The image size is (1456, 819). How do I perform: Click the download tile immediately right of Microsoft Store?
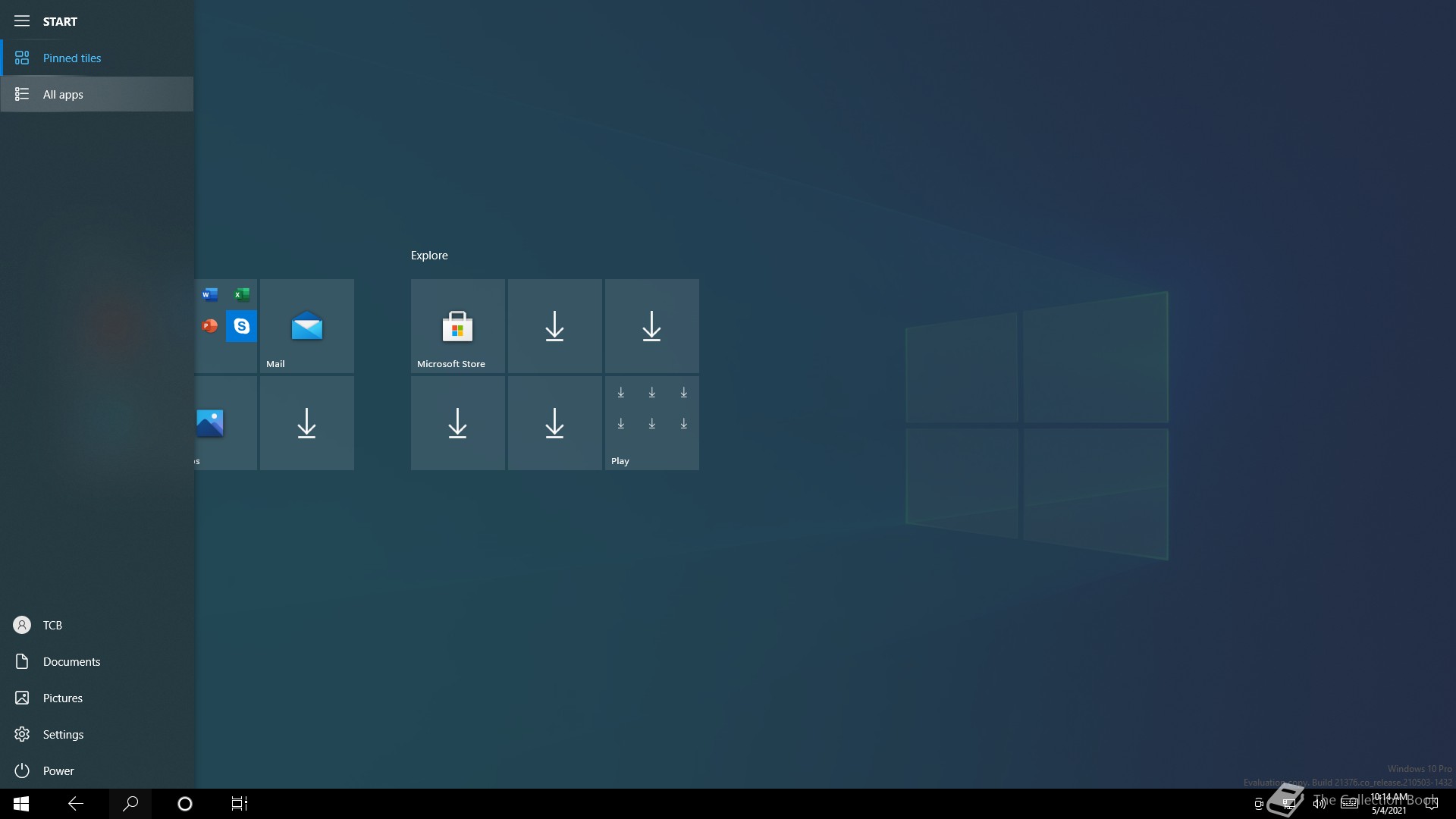555,326
